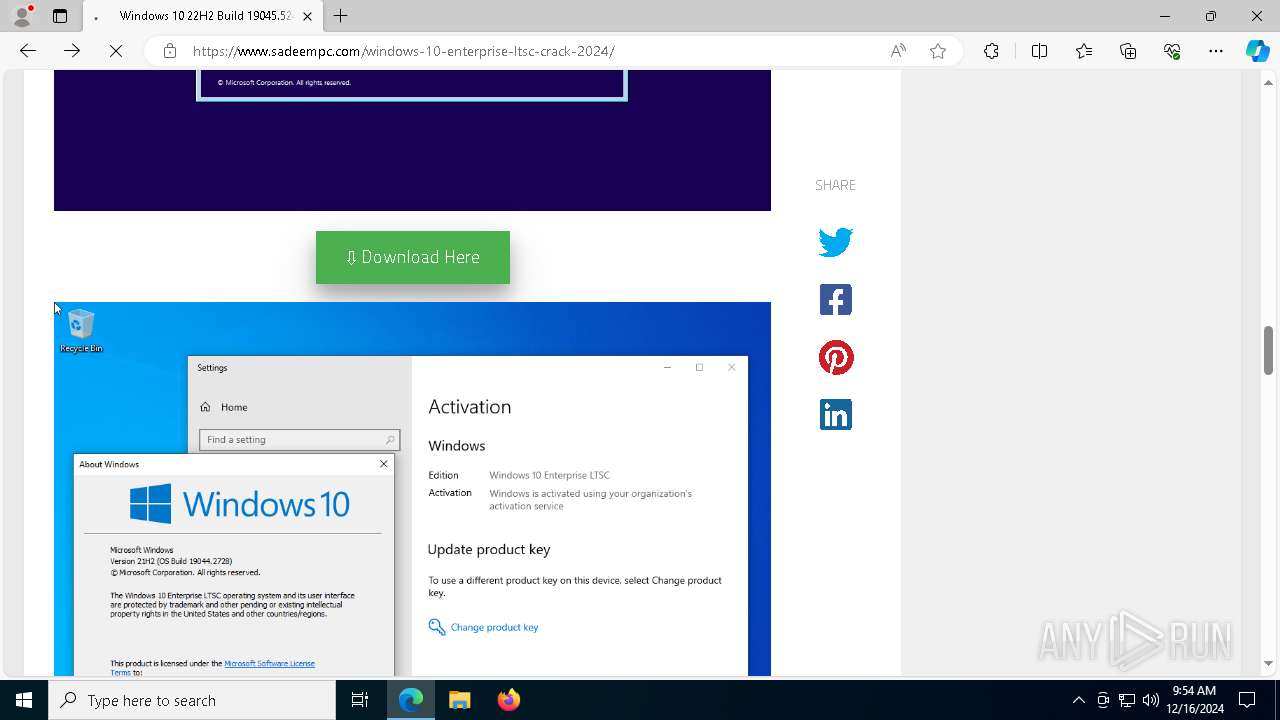Close the Windows 10 22H2 tab

pos(307,16)
